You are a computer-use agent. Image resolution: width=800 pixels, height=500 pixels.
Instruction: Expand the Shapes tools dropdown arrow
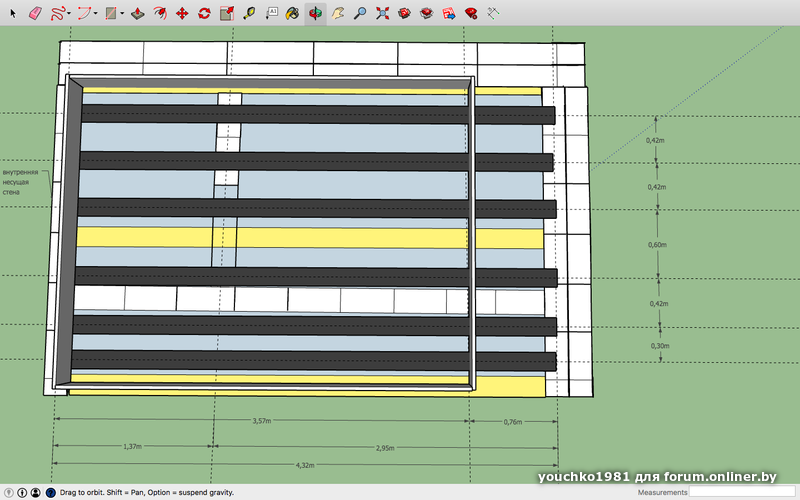click(x=121, y=14)
